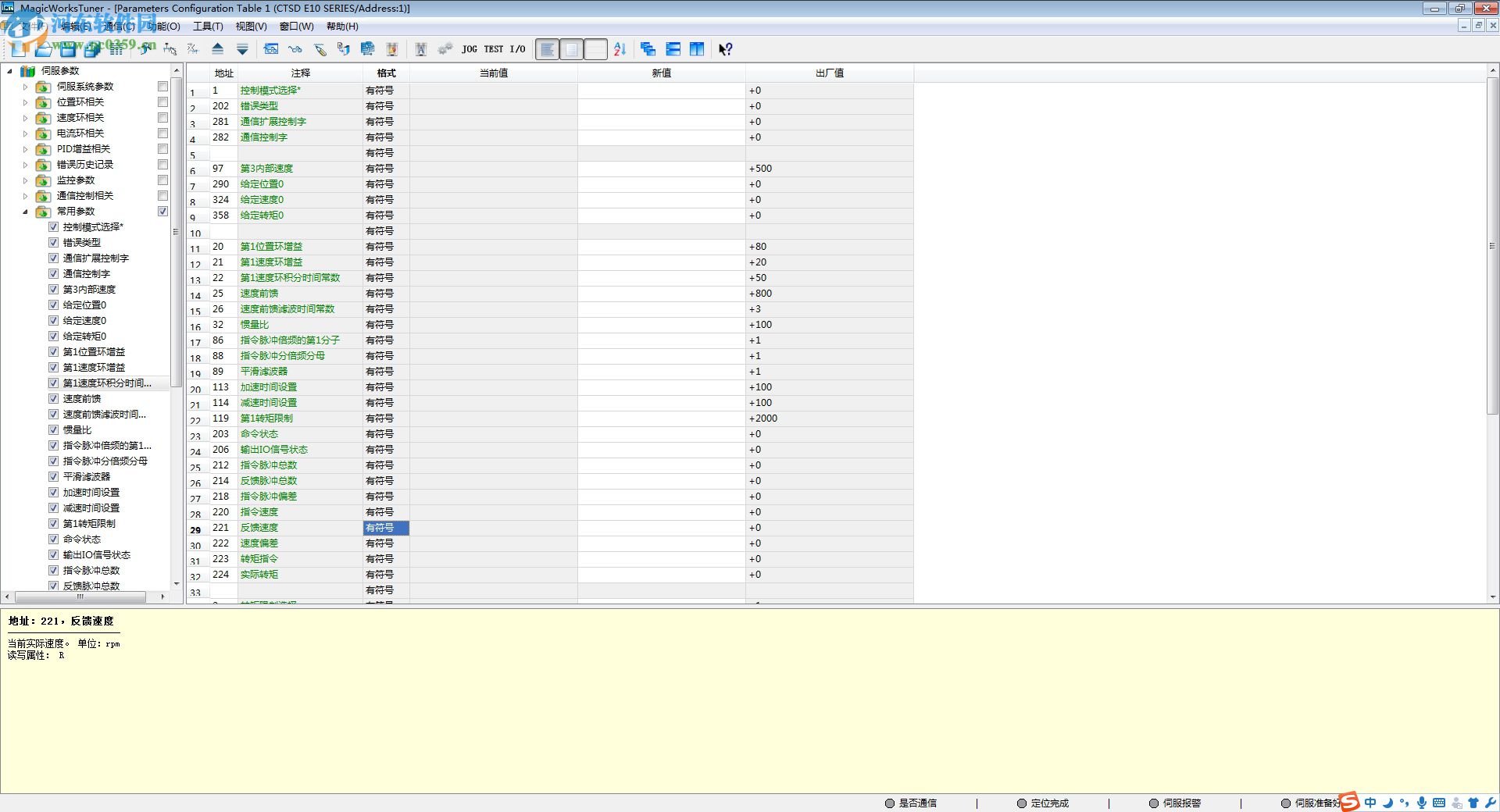Select the first layout view button
The height and width of the screenshot is (812, 1500).
coord(547,49)
